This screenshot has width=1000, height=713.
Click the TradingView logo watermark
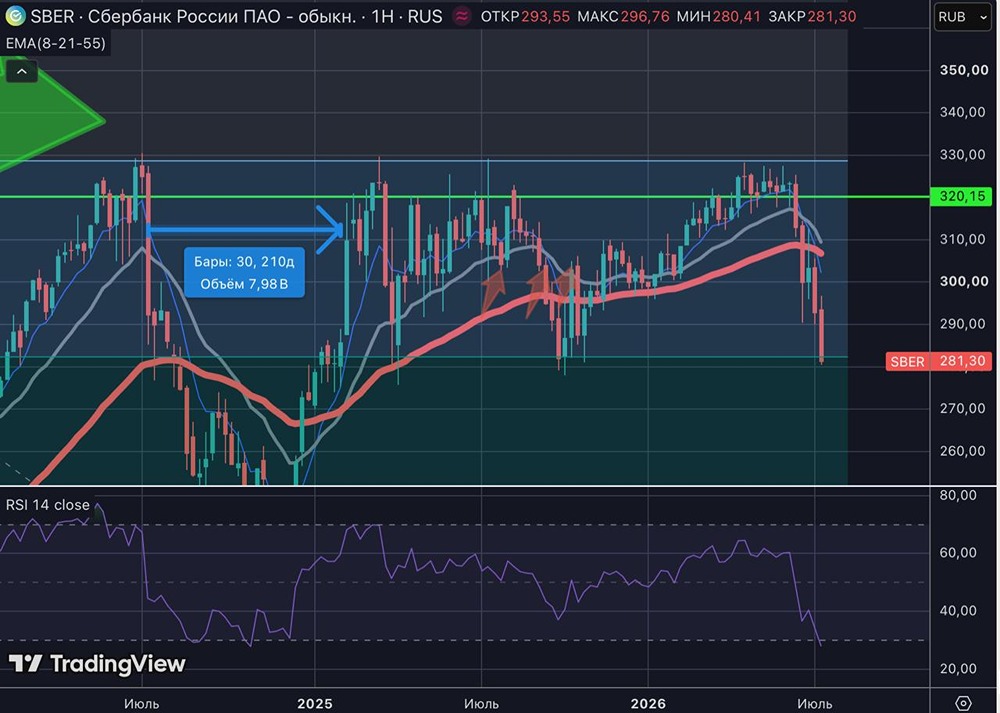point(97,664)
